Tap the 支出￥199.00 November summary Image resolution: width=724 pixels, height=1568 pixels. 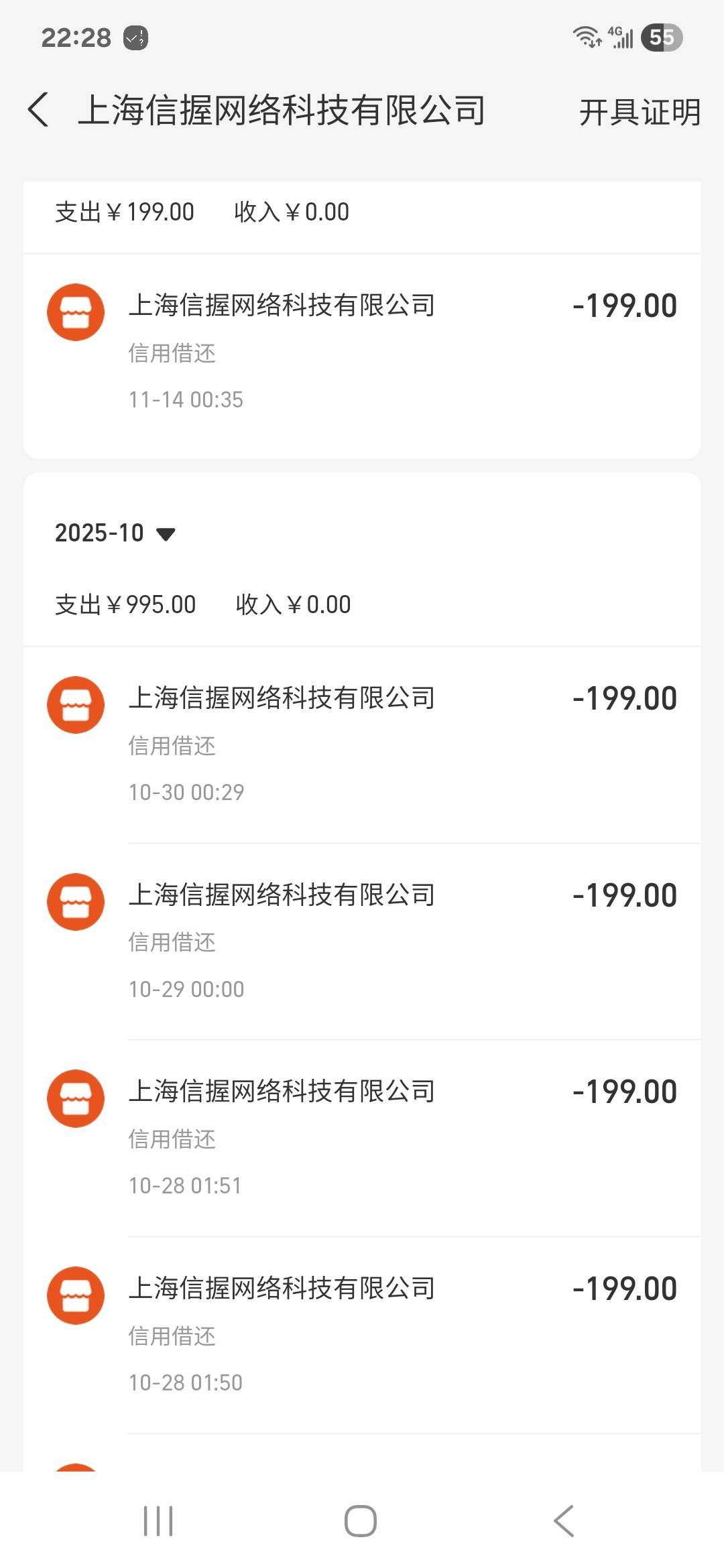(x=125, y=212)
